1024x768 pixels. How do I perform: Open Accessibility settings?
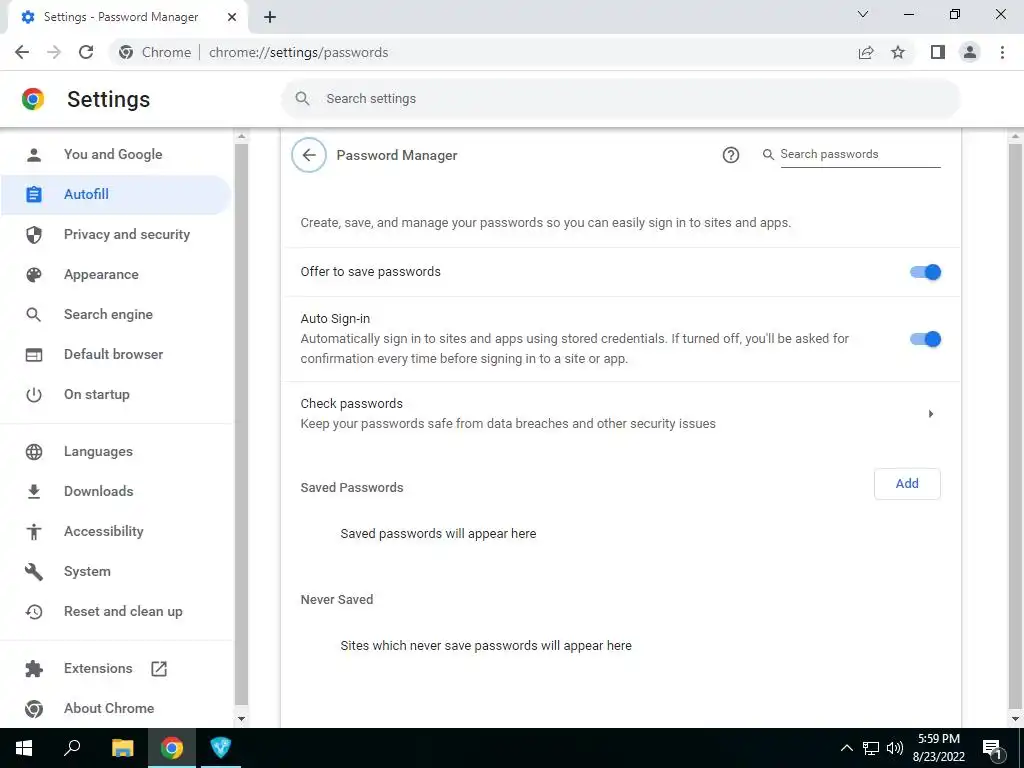pyautogui.click(x=116, y=531)
